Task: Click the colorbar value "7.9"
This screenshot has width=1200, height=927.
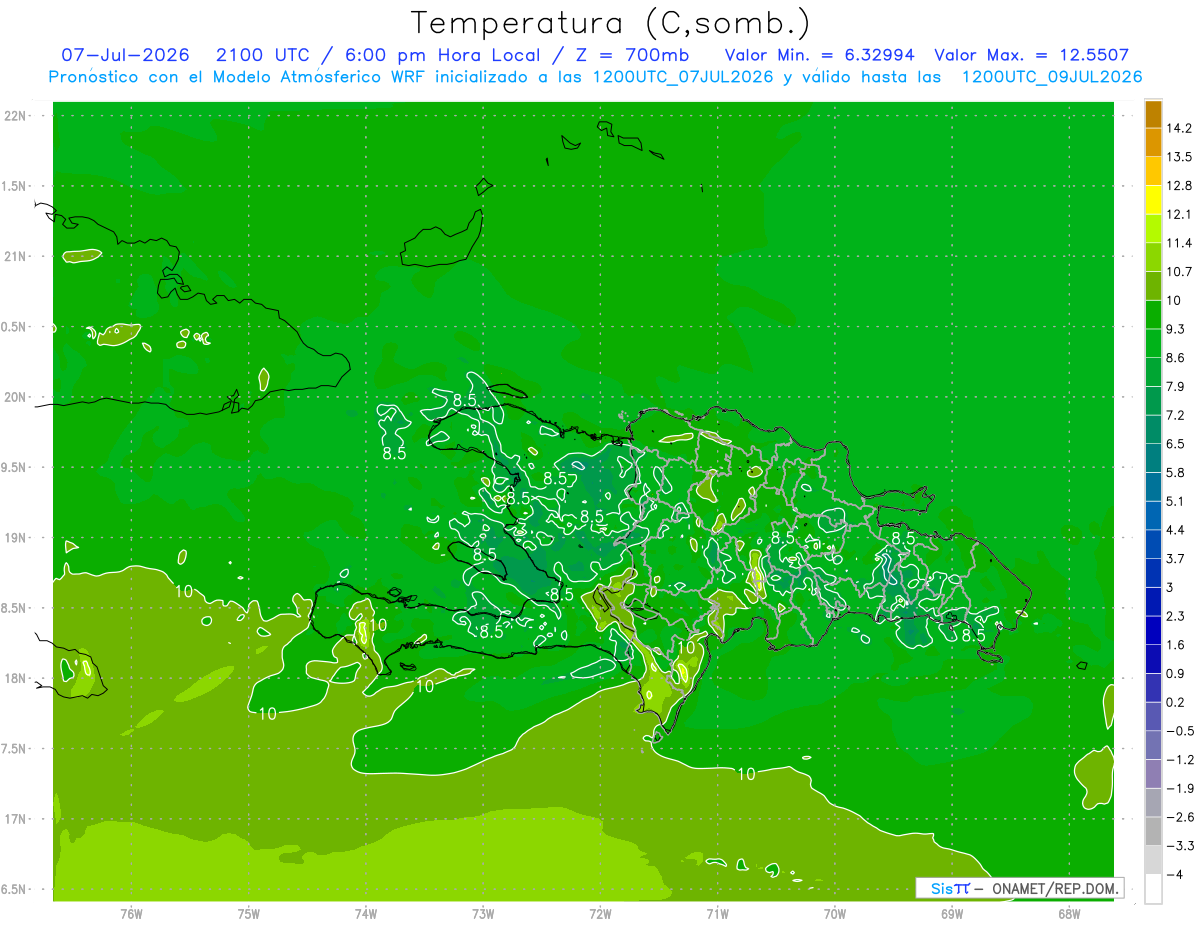Action: coord(1176,387)
